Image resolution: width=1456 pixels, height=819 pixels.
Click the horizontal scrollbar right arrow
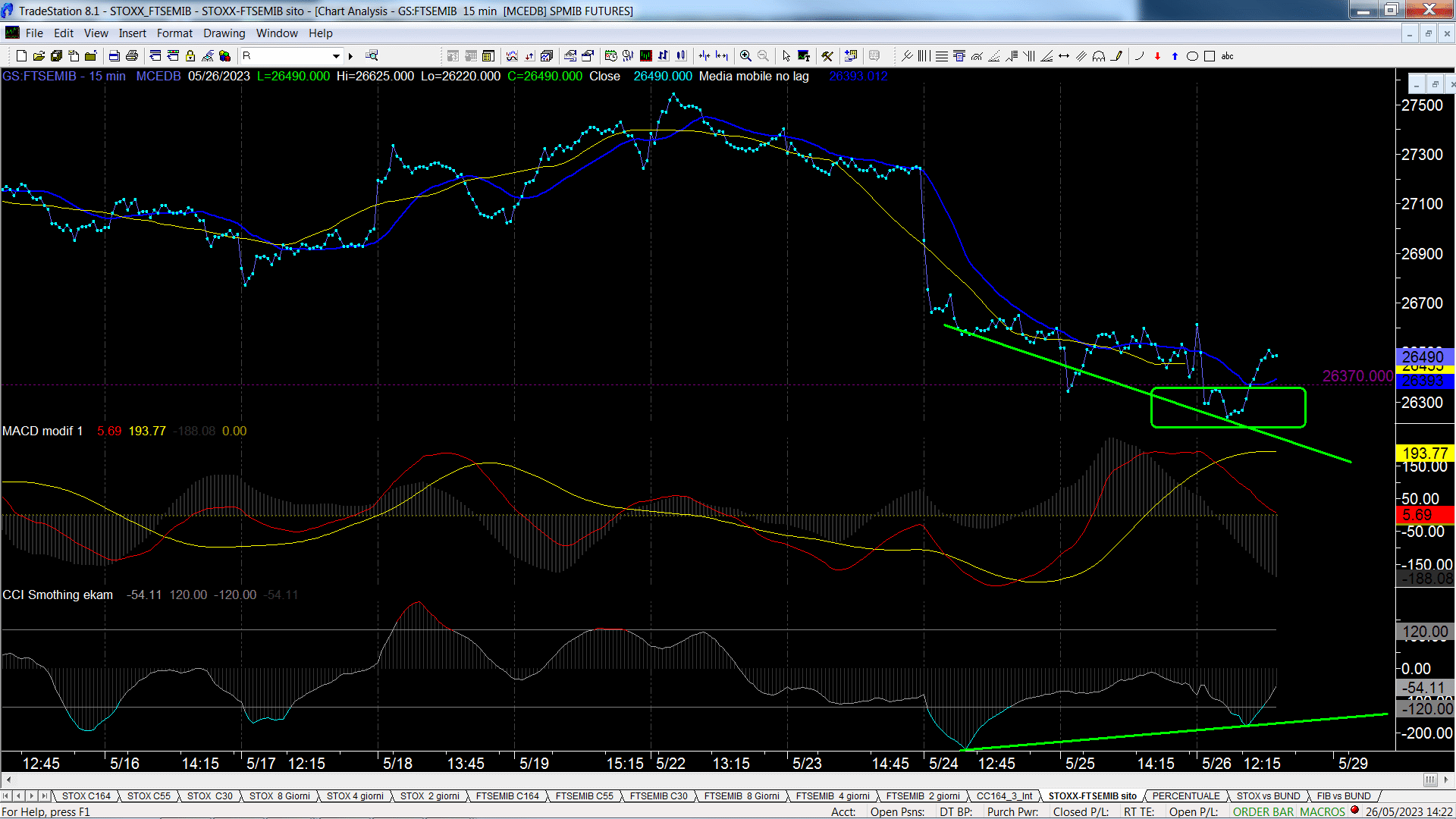point(1447,780)
